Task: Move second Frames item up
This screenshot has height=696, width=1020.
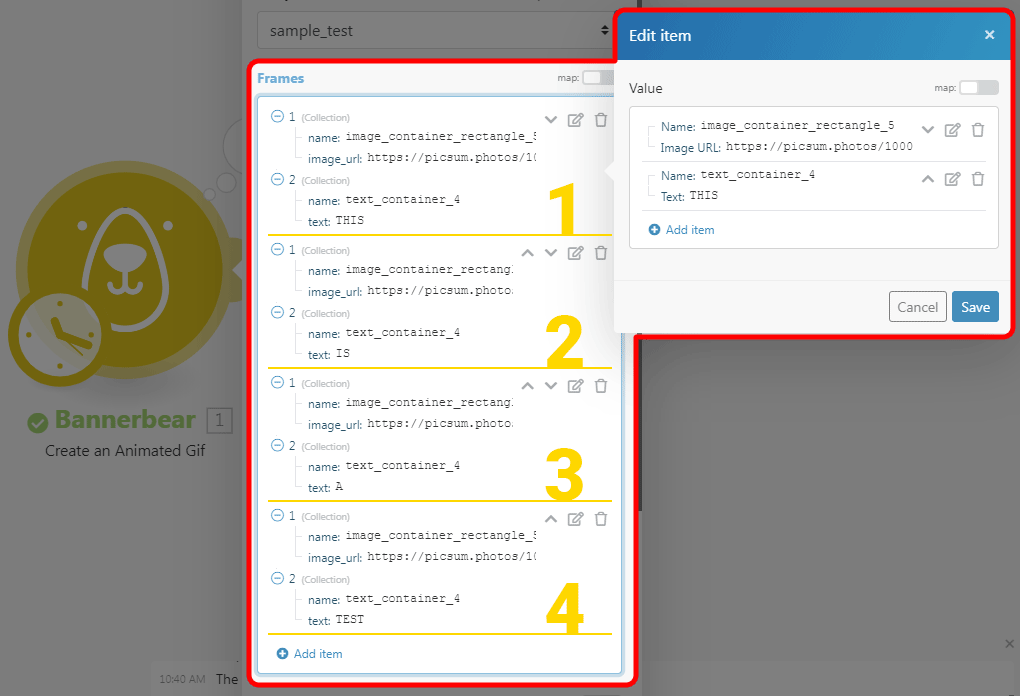Action: click(528, 253)
